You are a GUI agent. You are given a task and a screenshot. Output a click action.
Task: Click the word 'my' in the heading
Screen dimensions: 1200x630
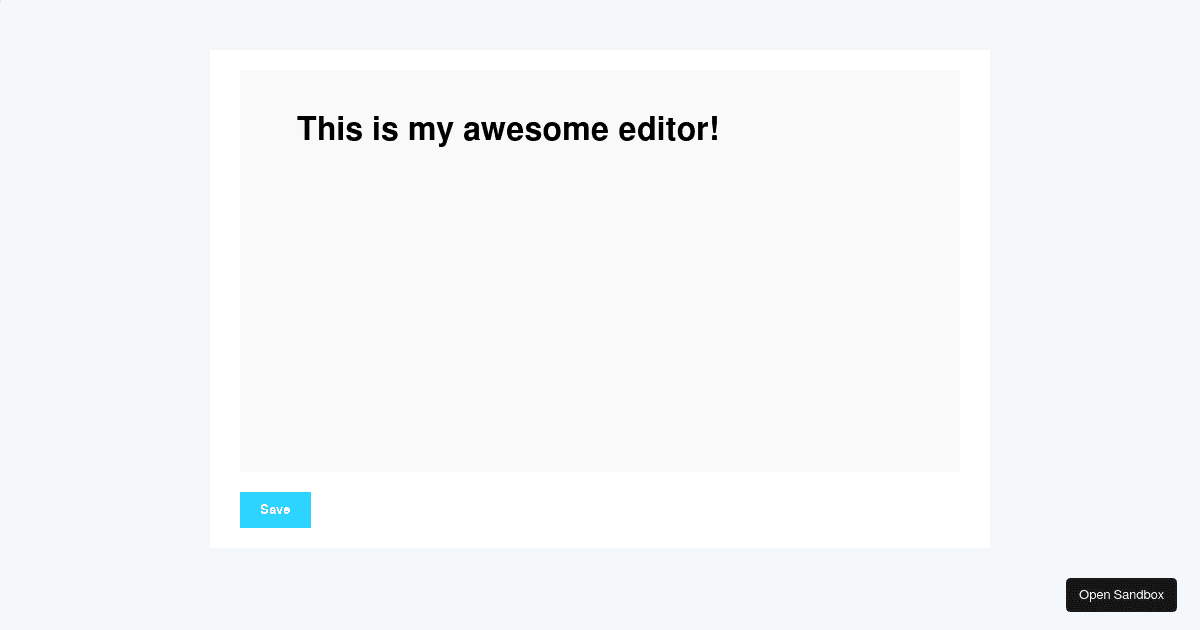(x=430, y=132)
